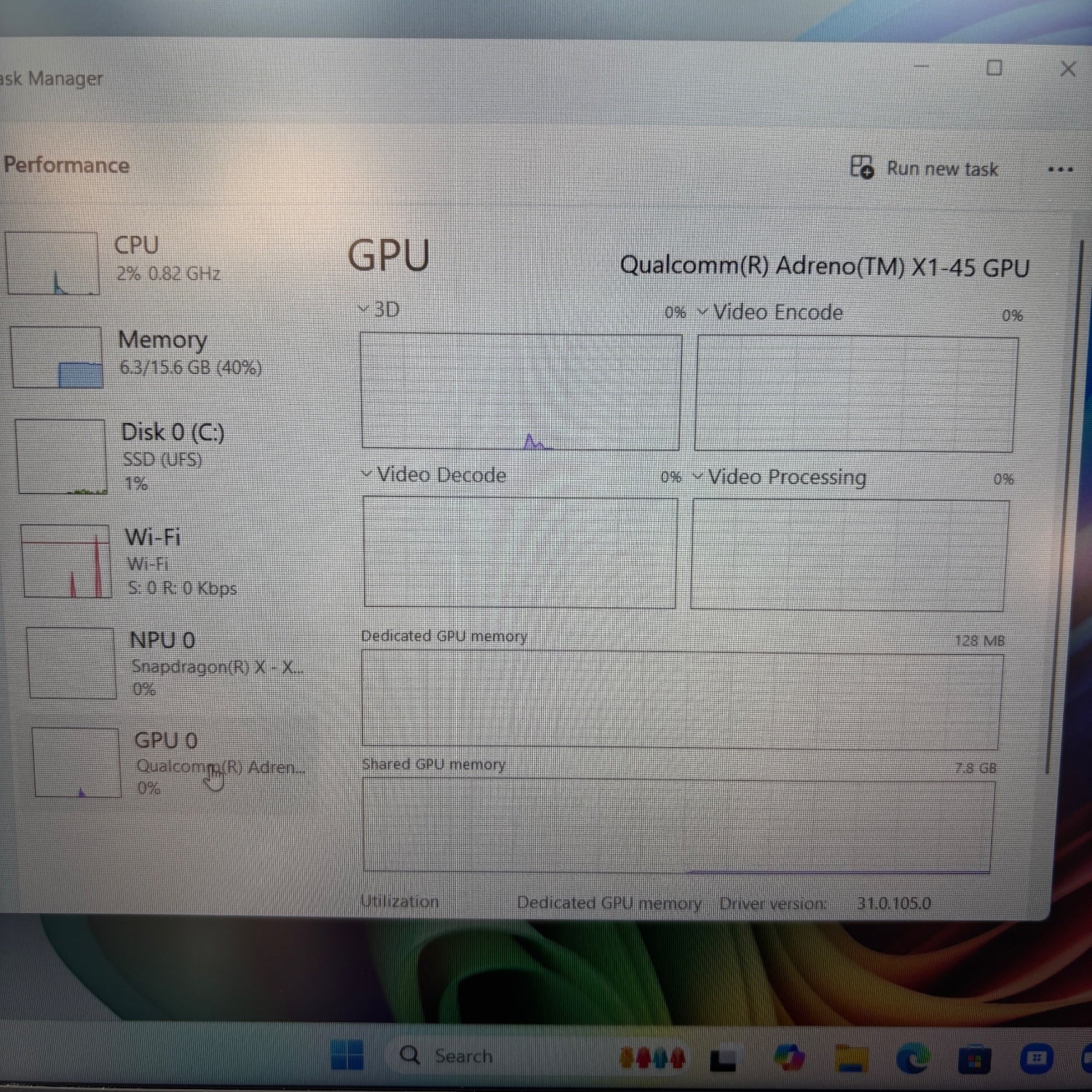Screen dimensions: 1092x1092
Task: Click the Run new task icon
Action: 862,167
